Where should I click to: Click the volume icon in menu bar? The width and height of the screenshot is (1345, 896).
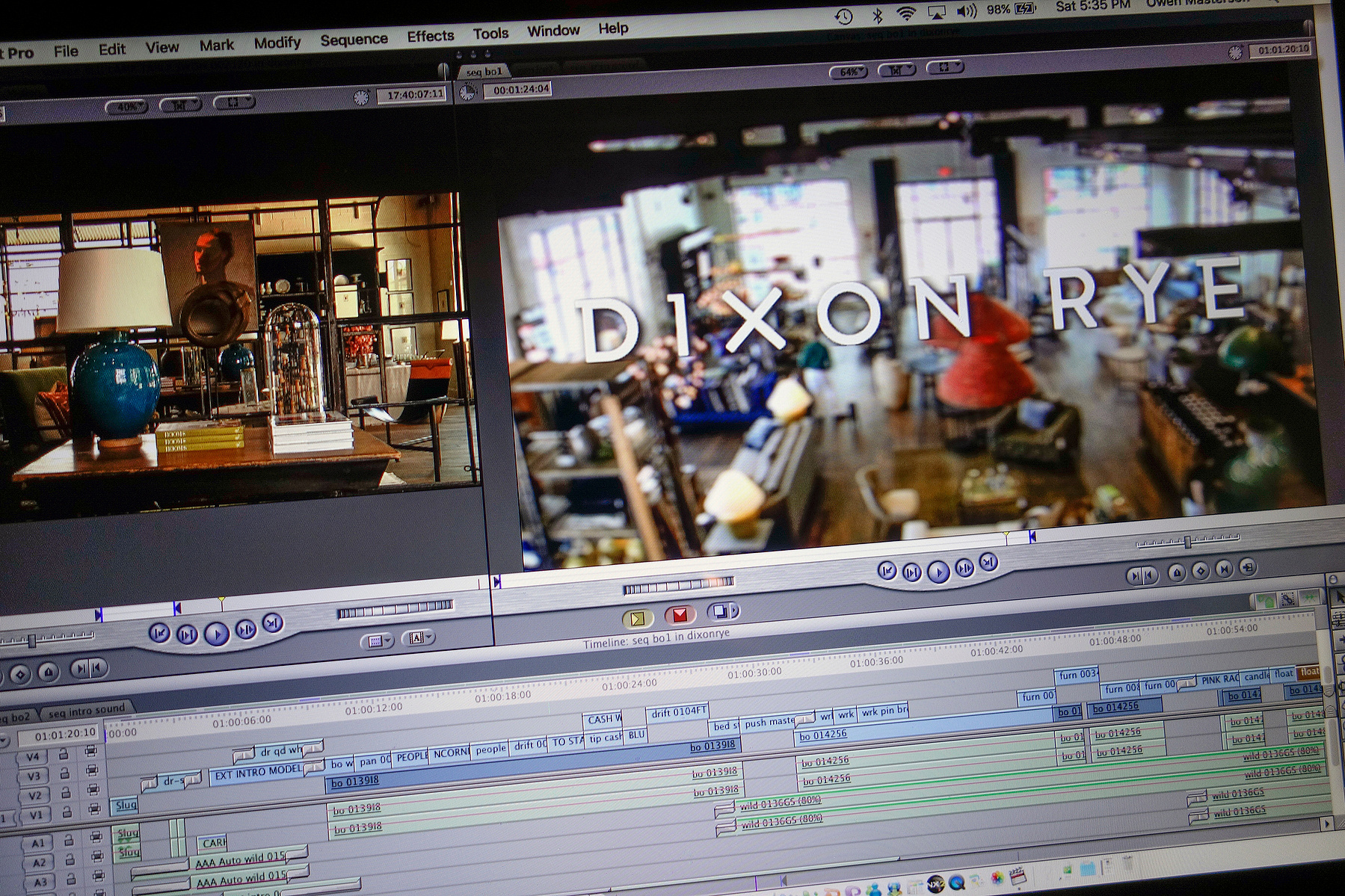(x=966, y=10)
